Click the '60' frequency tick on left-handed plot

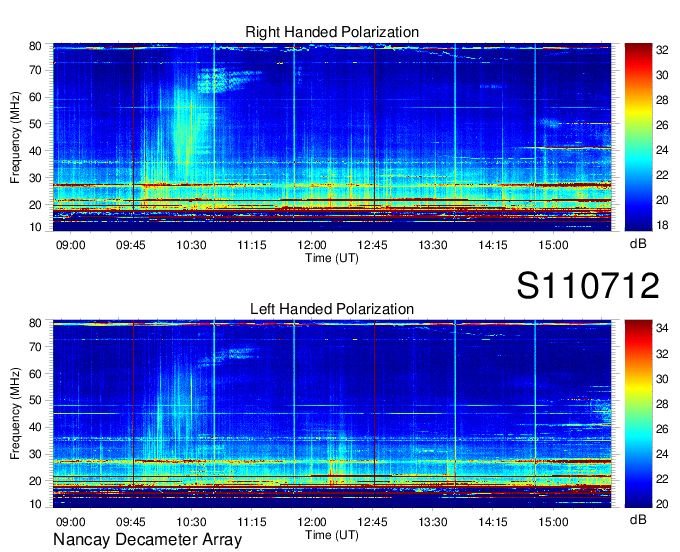click(35, 374)
